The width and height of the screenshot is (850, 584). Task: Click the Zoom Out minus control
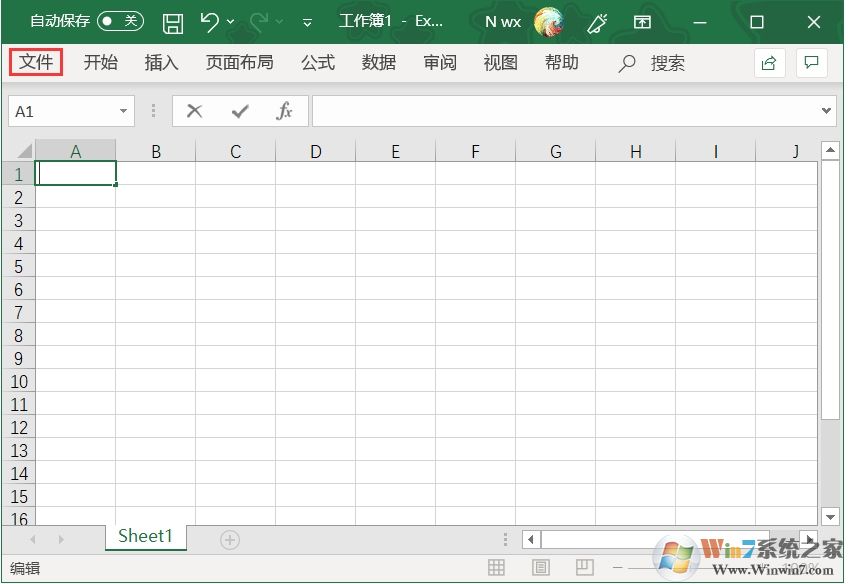click(620, 567)
